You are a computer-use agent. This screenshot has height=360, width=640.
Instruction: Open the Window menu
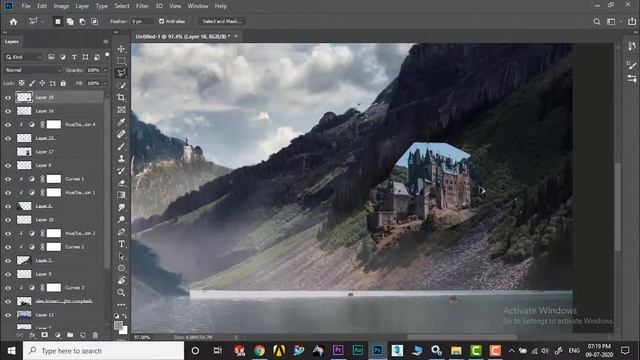point(198,6)
